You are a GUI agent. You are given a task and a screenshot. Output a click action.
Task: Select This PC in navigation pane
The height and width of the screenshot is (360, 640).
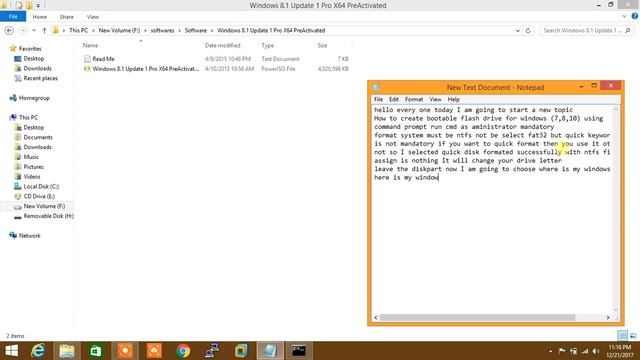tap(28, 118)
